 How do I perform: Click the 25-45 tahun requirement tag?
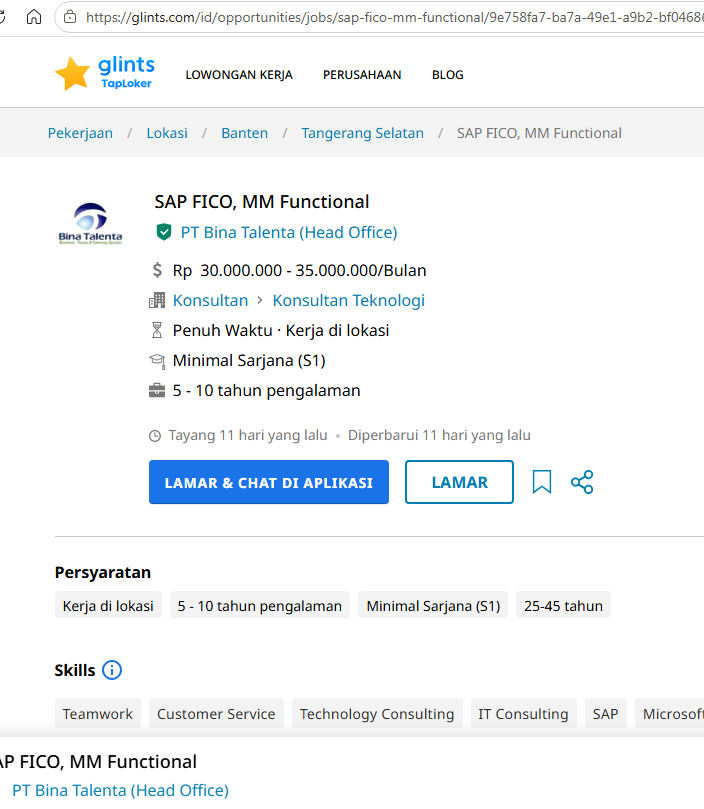[563, 605]
